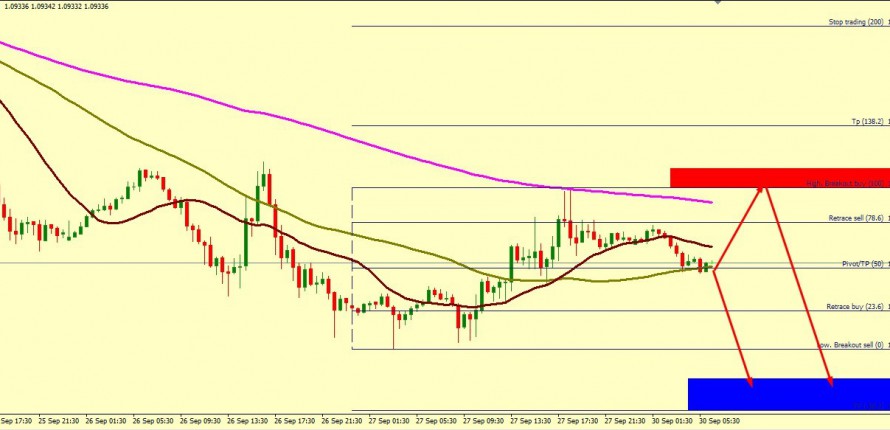Click the Stop trading (200) level label
The image size is (890, 430).
[x=856, y=22]
